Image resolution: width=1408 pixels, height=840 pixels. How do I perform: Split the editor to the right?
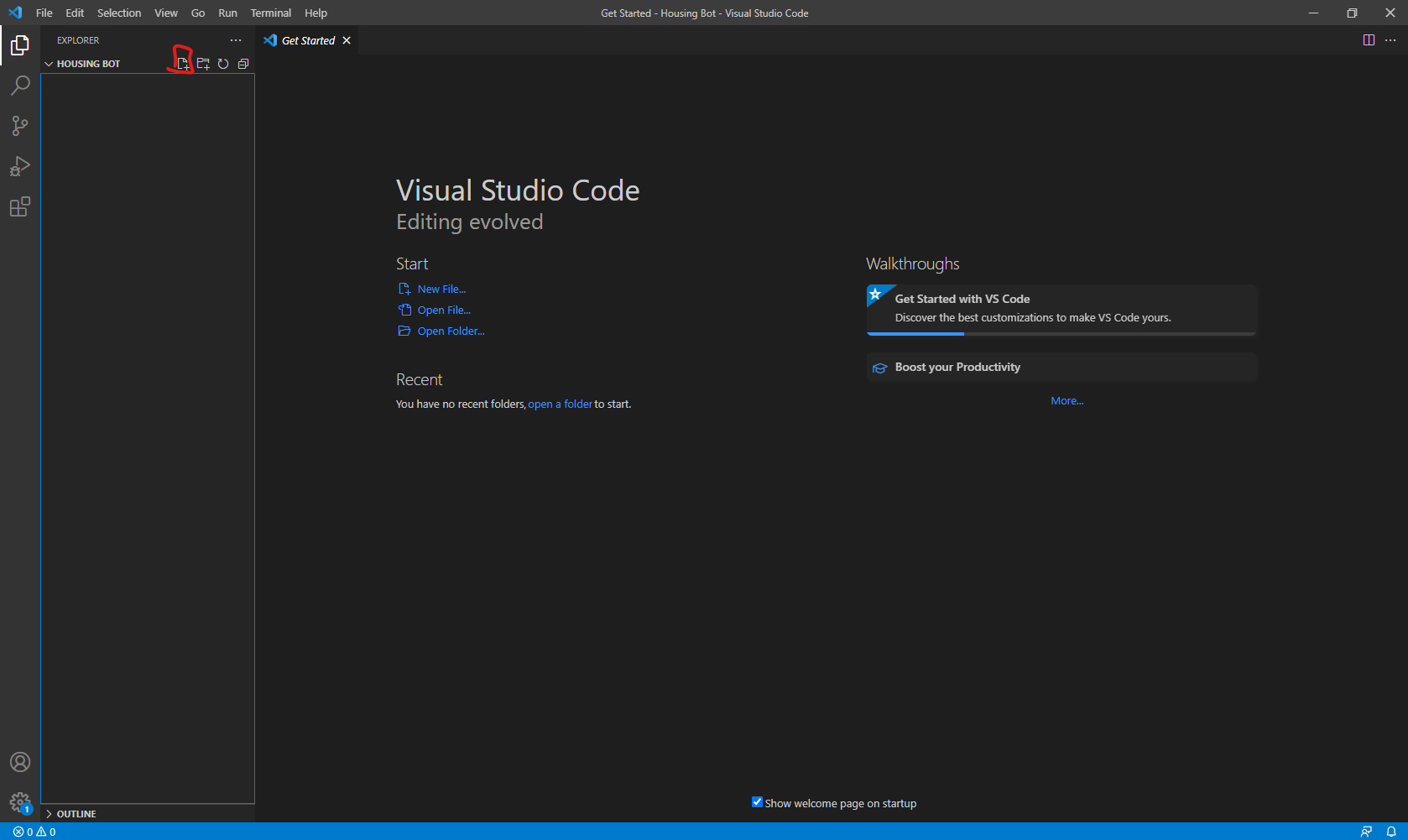pyautogui.click(x=1369, y=40)
